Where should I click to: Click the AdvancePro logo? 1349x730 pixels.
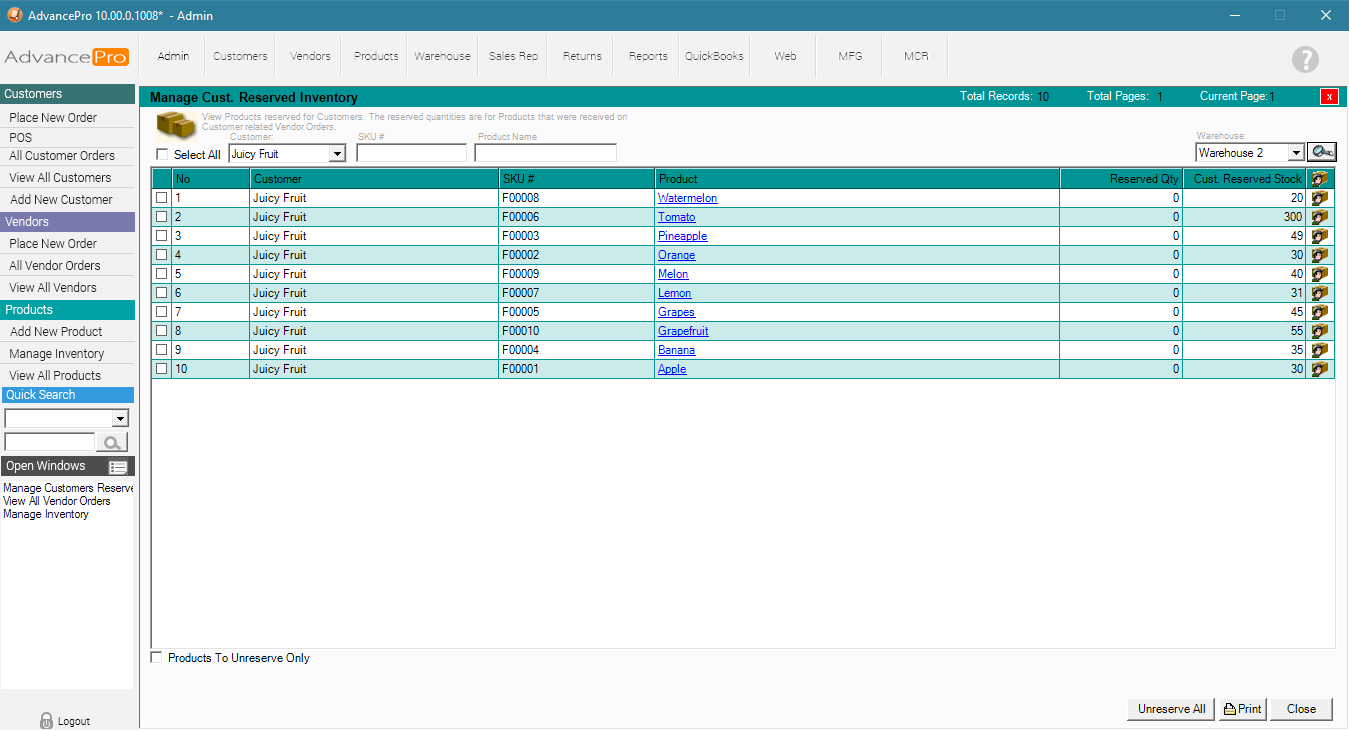point(66,57)
